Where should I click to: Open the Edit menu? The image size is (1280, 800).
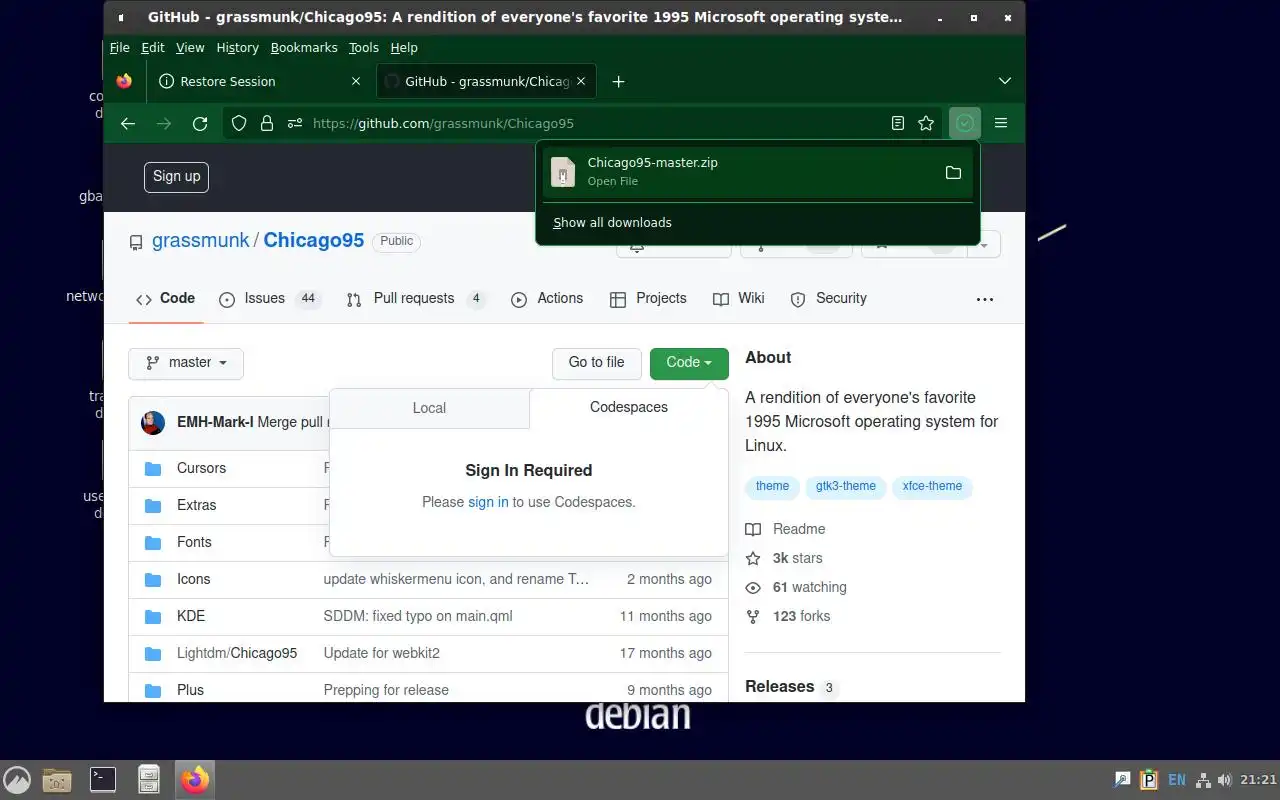click(153, 47)
